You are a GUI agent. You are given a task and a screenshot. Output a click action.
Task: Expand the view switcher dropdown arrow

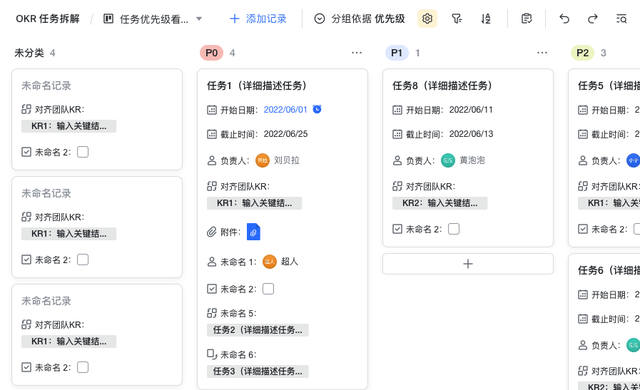click(199, 19)
